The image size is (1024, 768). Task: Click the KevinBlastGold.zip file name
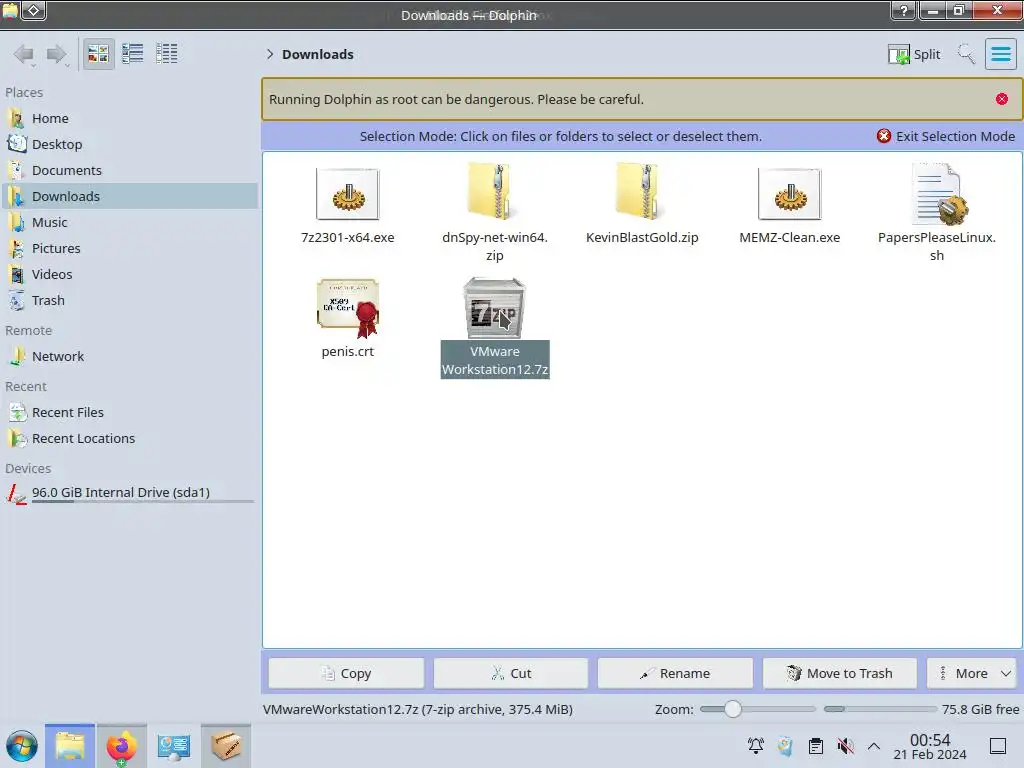642,238
